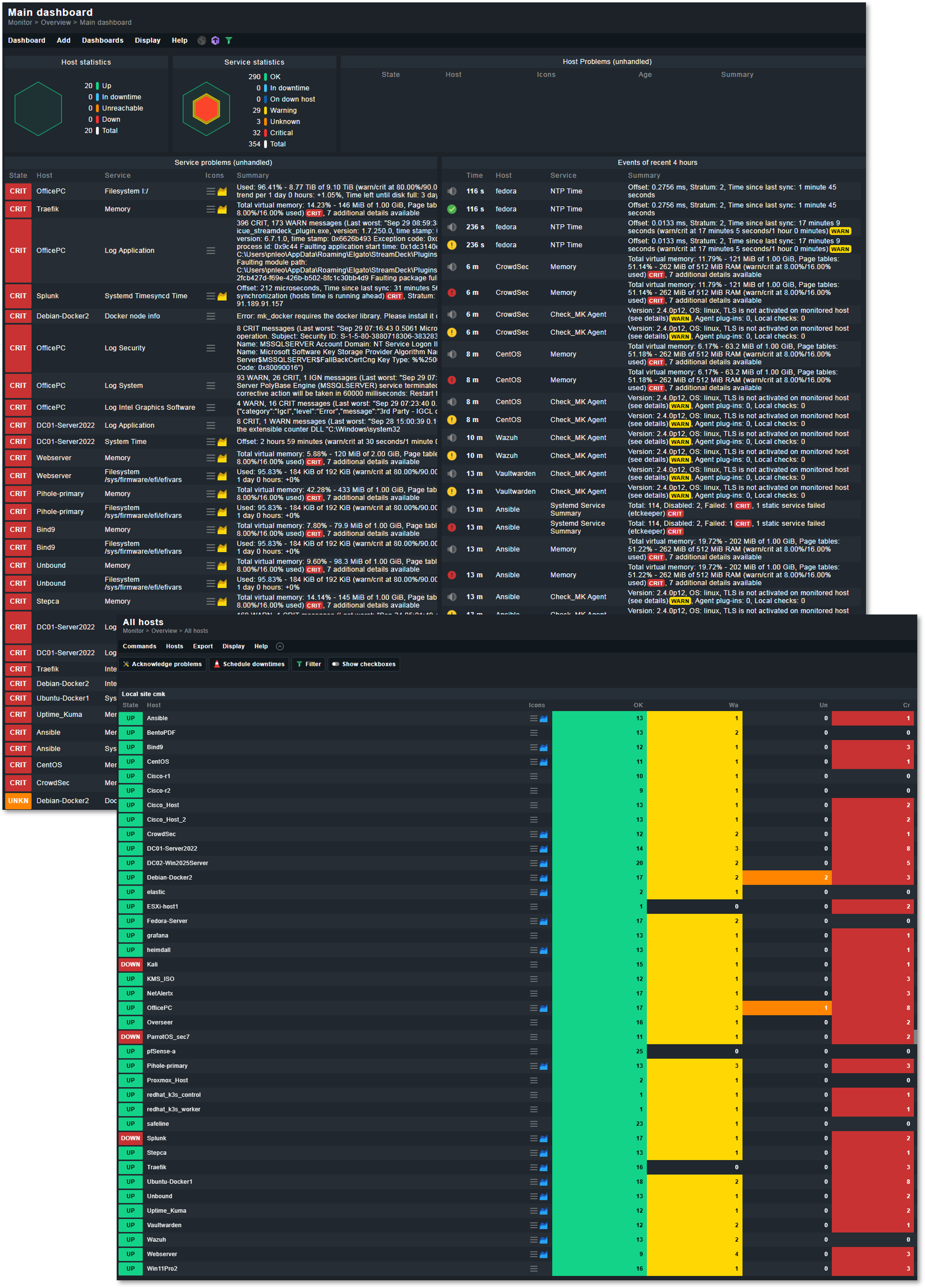The image size is (925, 1288).
Task: Open the green filter icon in dashboard toolbar
Action: coord(229,40)
